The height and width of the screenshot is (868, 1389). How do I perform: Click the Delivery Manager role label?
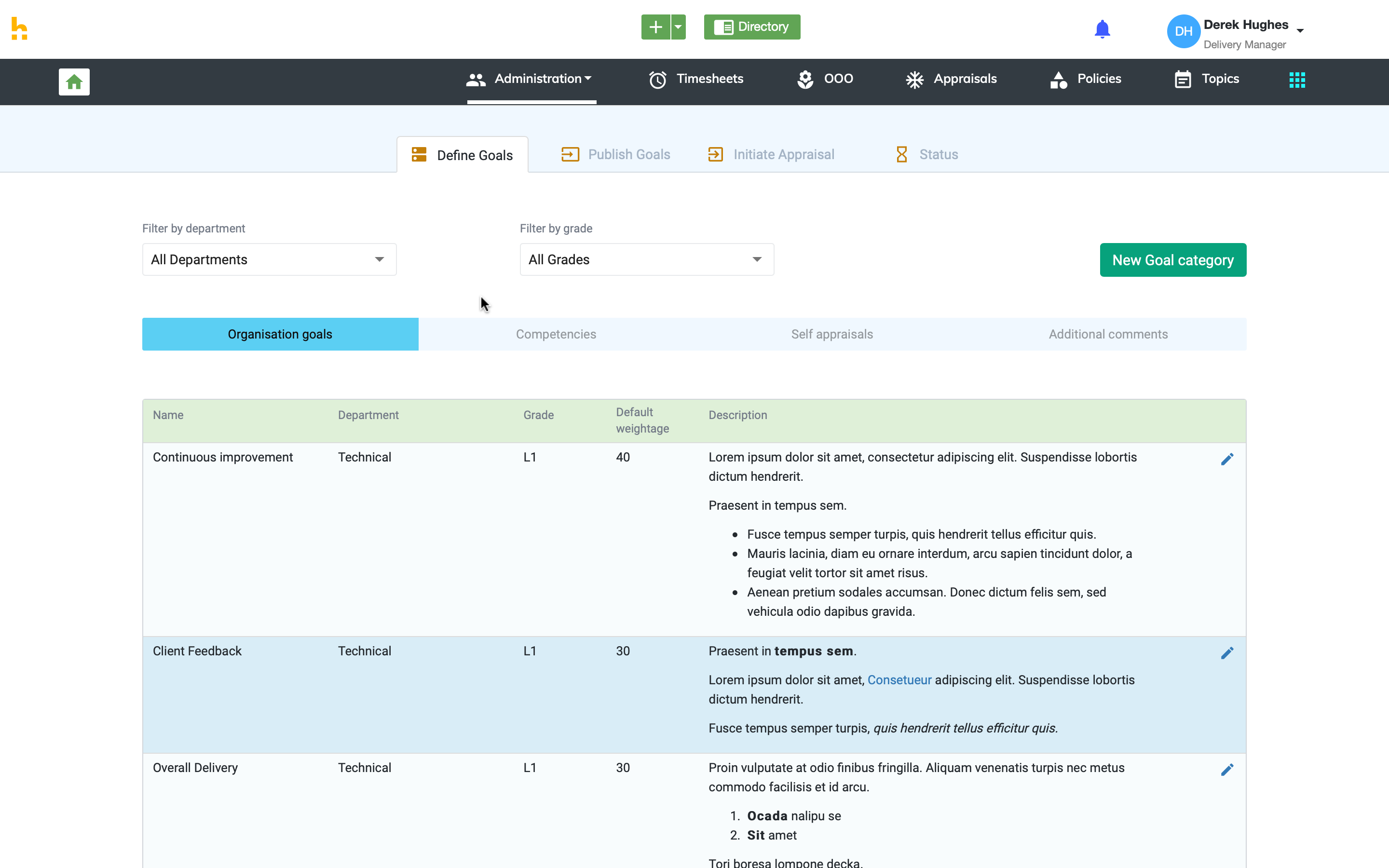click(x=1244, y=45)
